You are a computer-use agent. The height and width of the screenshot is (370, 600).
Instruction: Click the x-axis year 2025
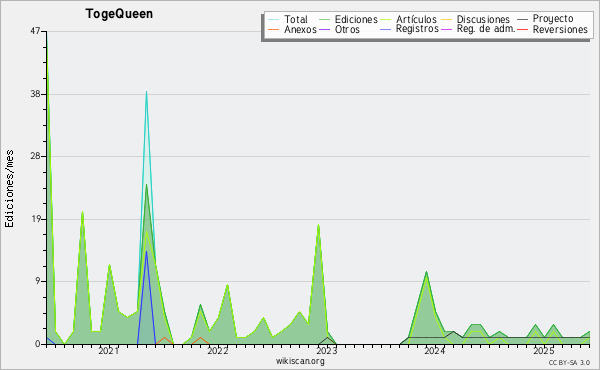[x=544, y=351]
